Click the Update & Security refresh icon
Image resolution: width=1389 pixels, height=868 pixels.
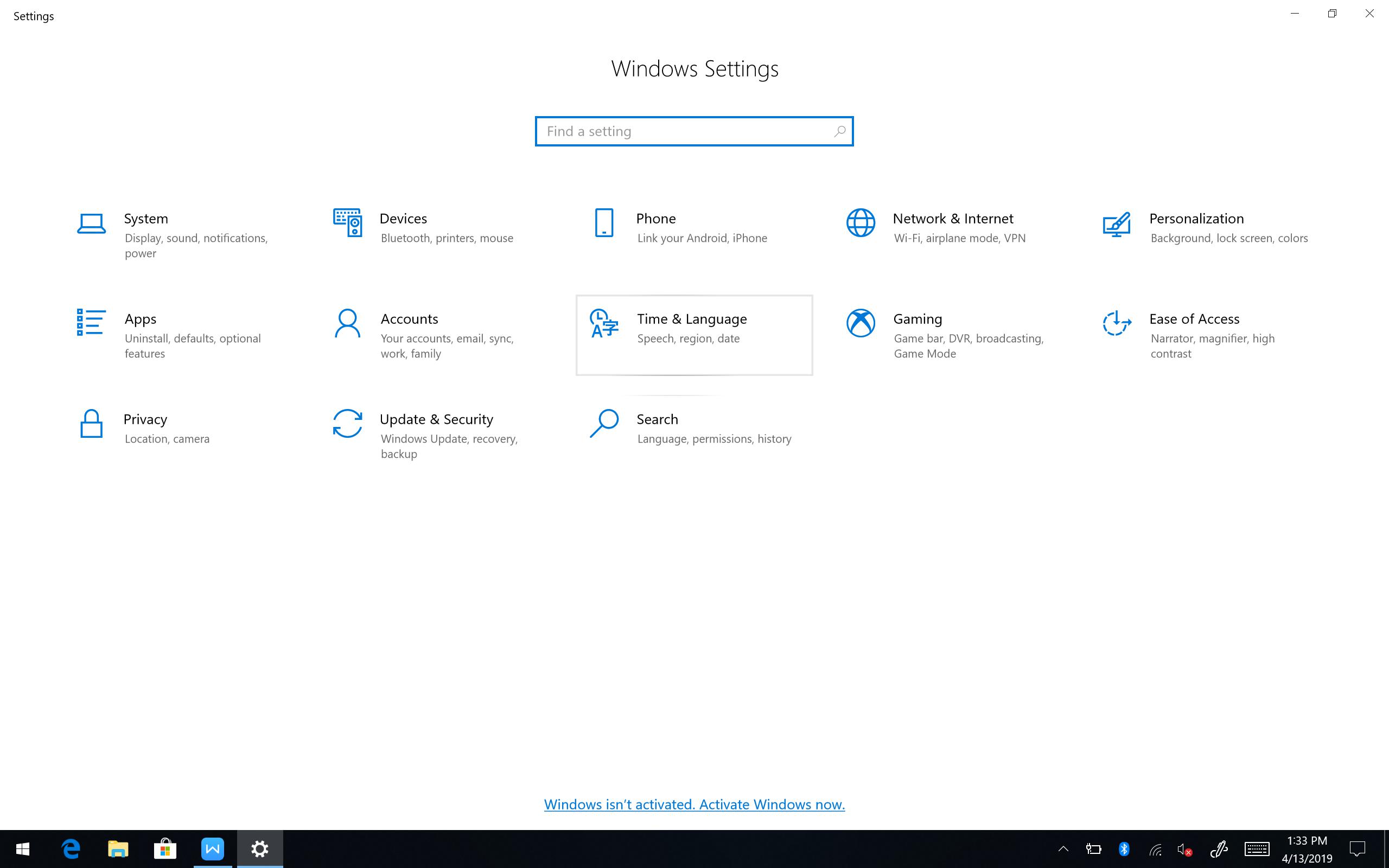(347, 424)
